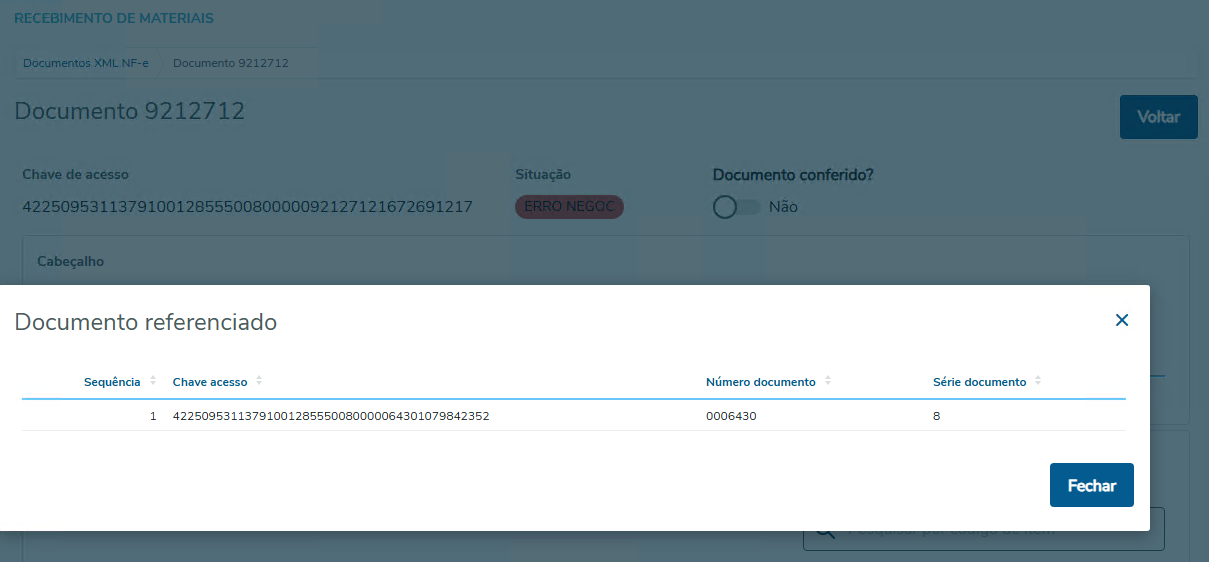
Task: Click the Número documento column header
Action: pyautogui.click(x=761, y=382)
